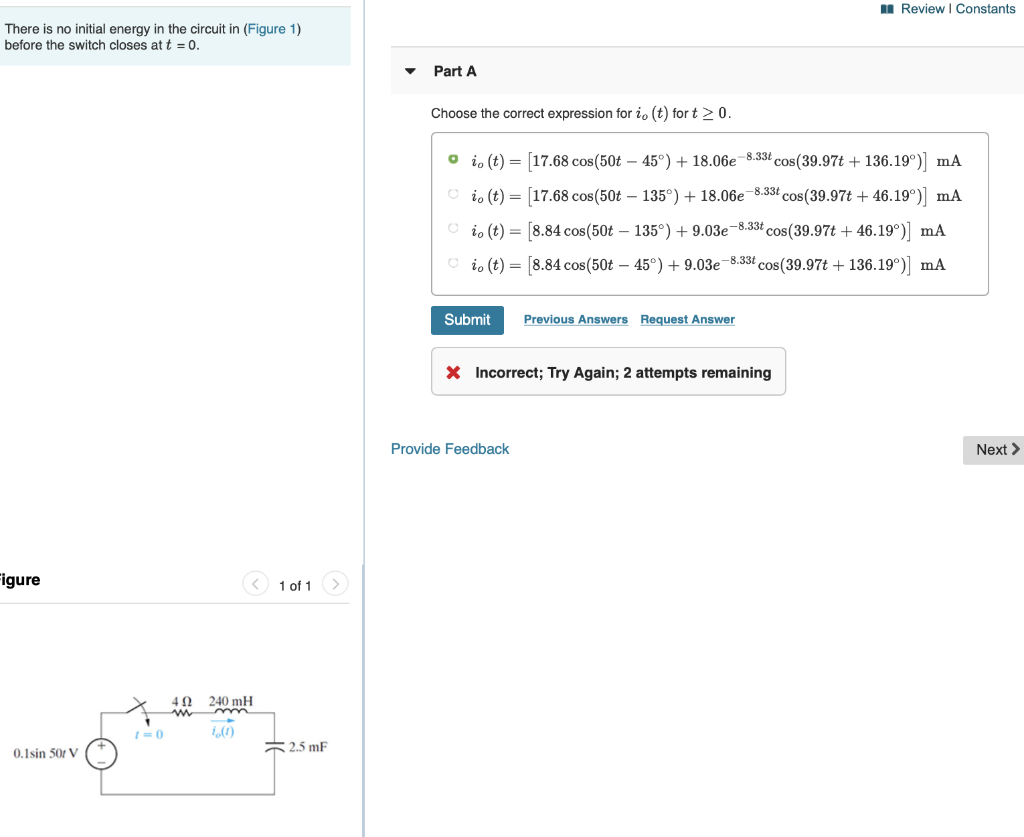The width and height of the screenshot is (1024, 837).
Task: Switch to the Review tab
Action: (x=922, y=8)
